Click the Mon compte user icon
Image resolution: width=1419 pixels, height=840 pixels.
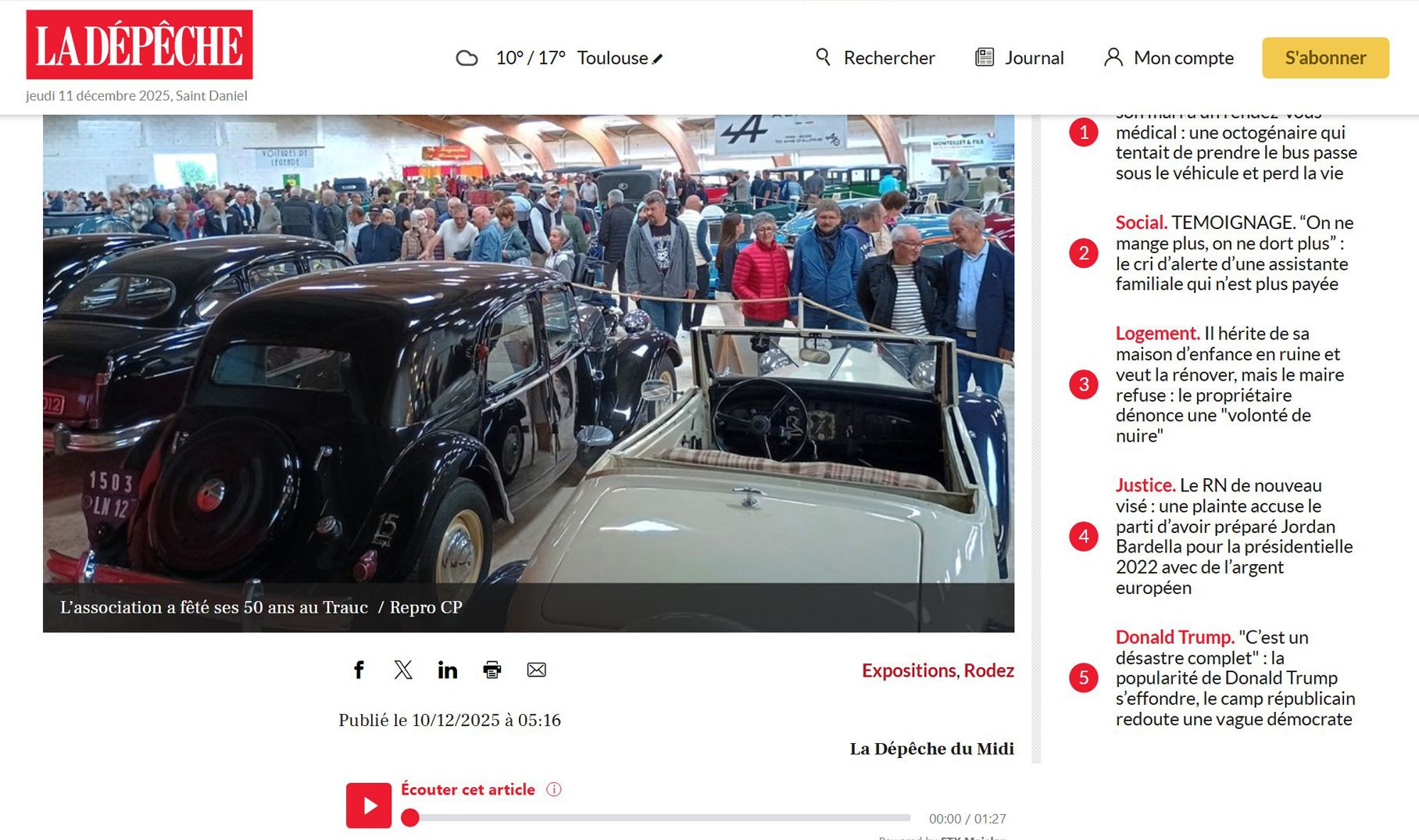1113,57
